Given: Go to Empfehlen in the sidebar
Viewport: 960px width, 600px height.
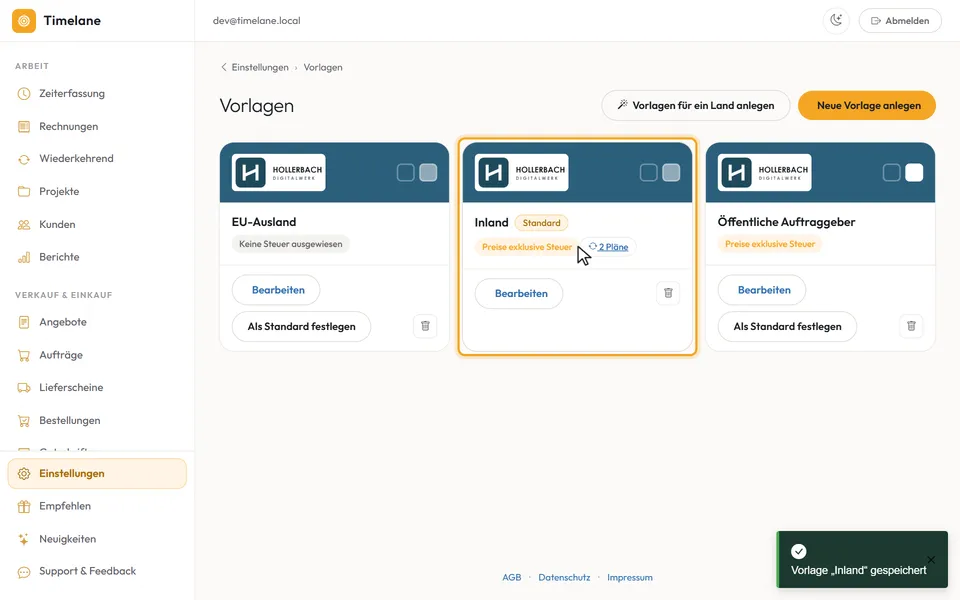Looking at the screenshot, I should point(97,506).
